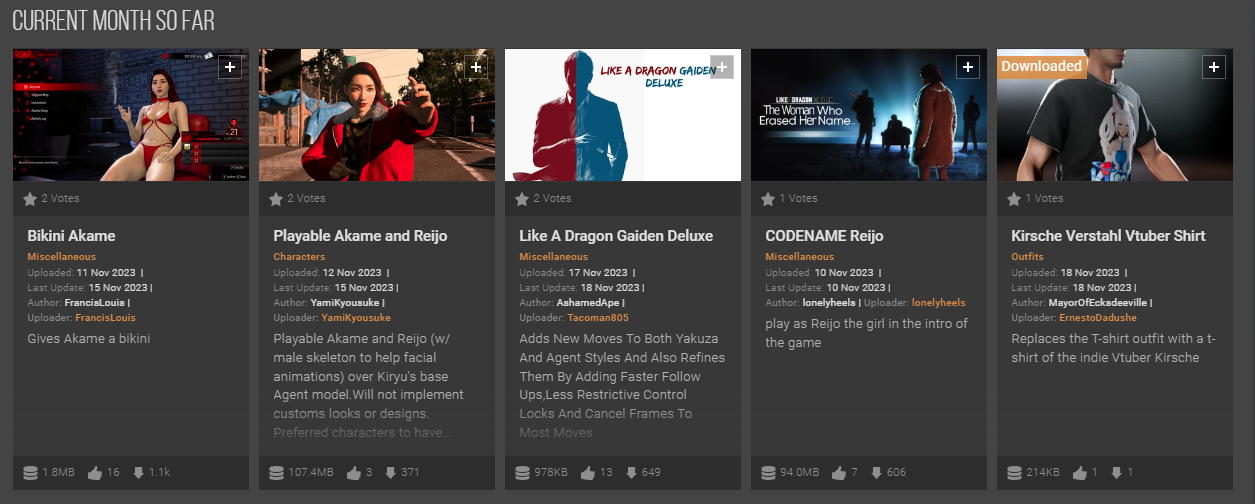
Task: Click the votes star under Like A Dragon Gaiden Deluxe
Action: pos(522,199)
